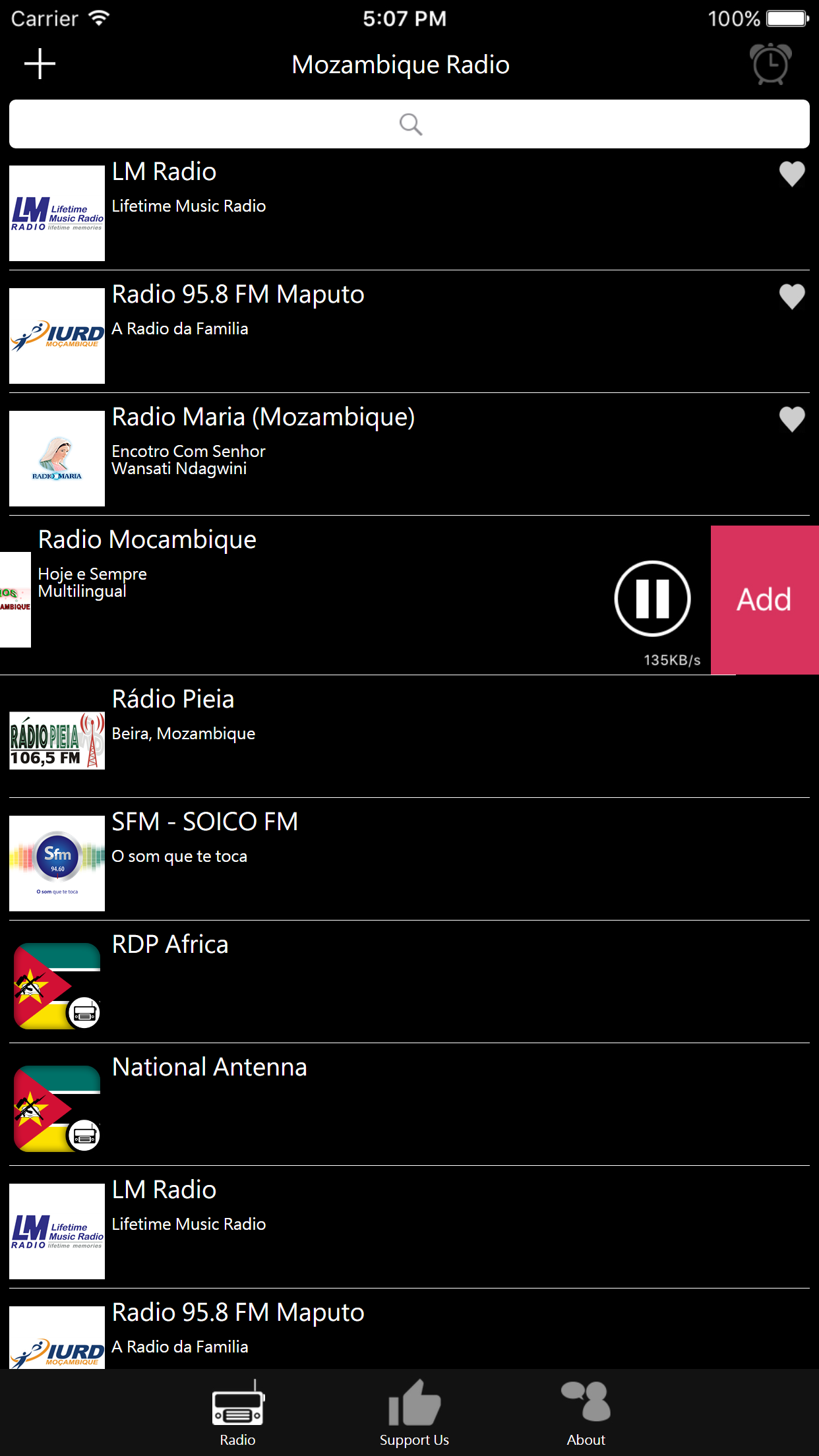The image size is (819, 1456).
Task: Toggle favorite heart for Radio Maria
Action: pyautogui.click(x=792, y=419)
